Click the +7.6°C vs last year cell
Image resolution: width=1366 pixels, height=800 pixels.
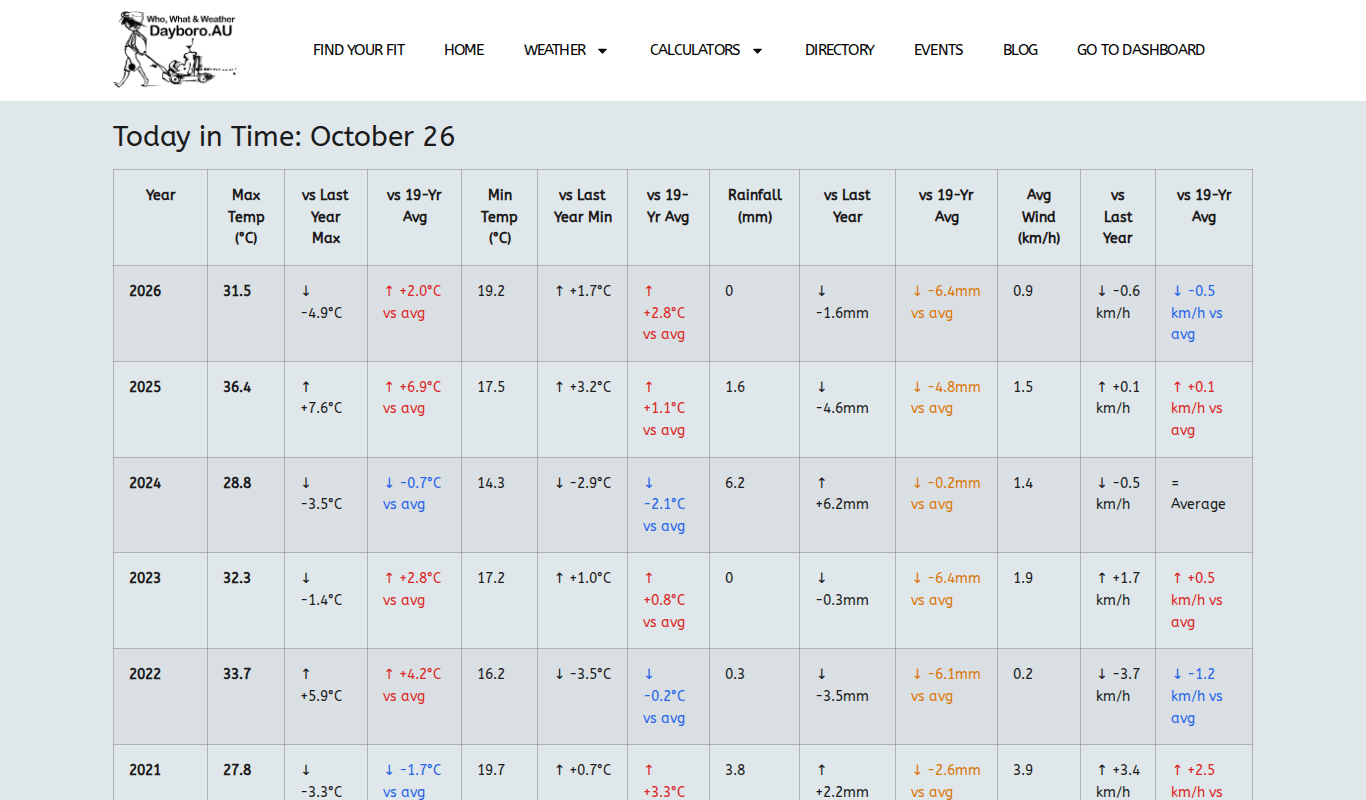tap(326, 409)
